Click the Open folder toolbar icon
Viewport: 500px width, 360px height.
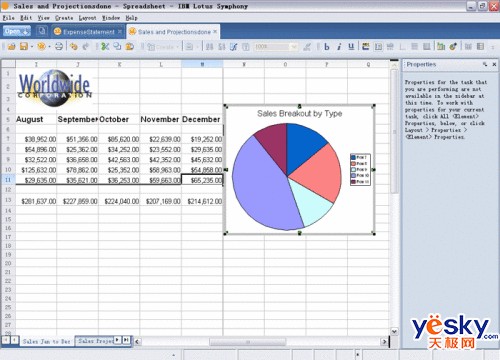(x=11, y=47)
